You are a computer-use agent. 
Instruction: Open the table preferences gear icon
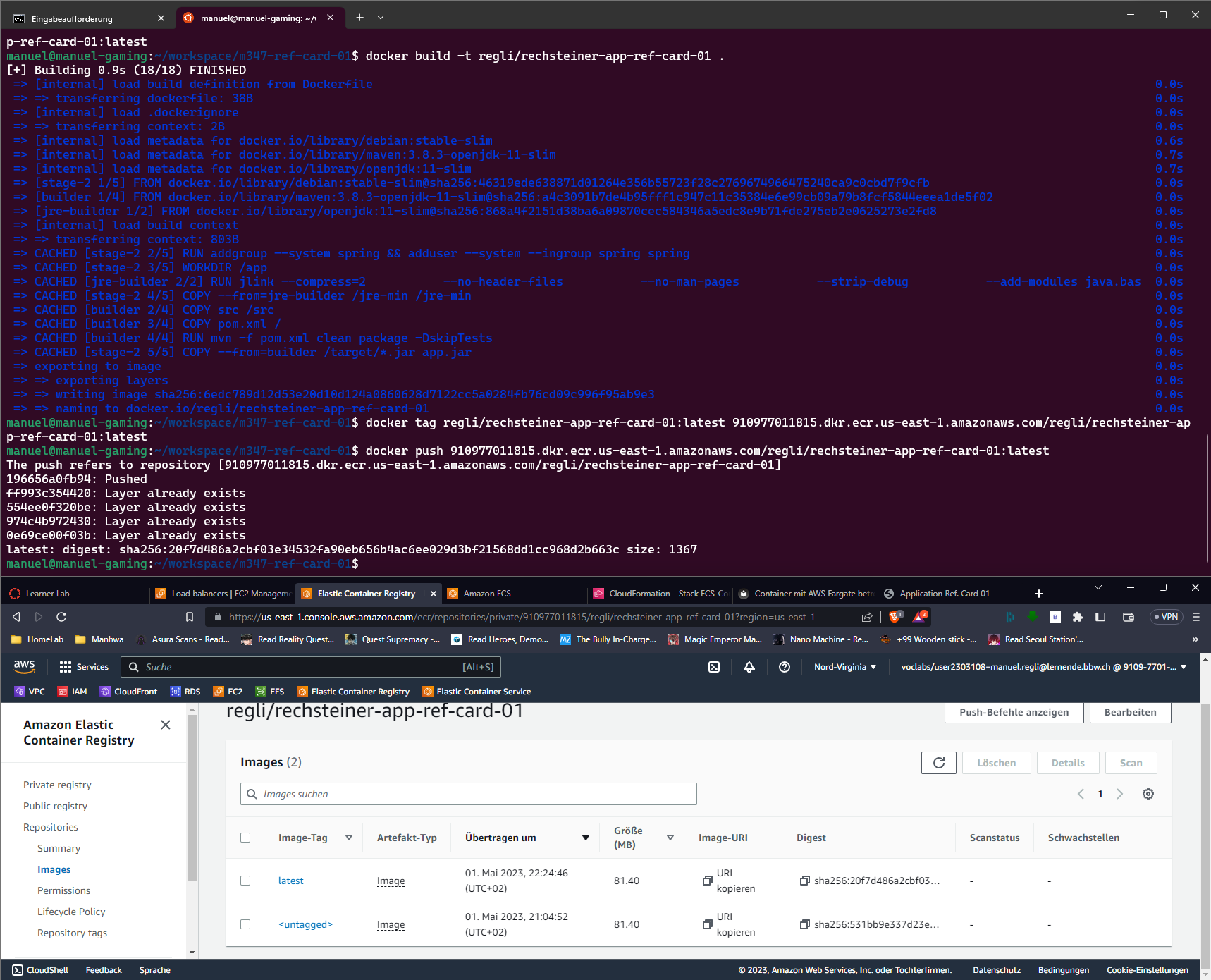(1148, 794)
